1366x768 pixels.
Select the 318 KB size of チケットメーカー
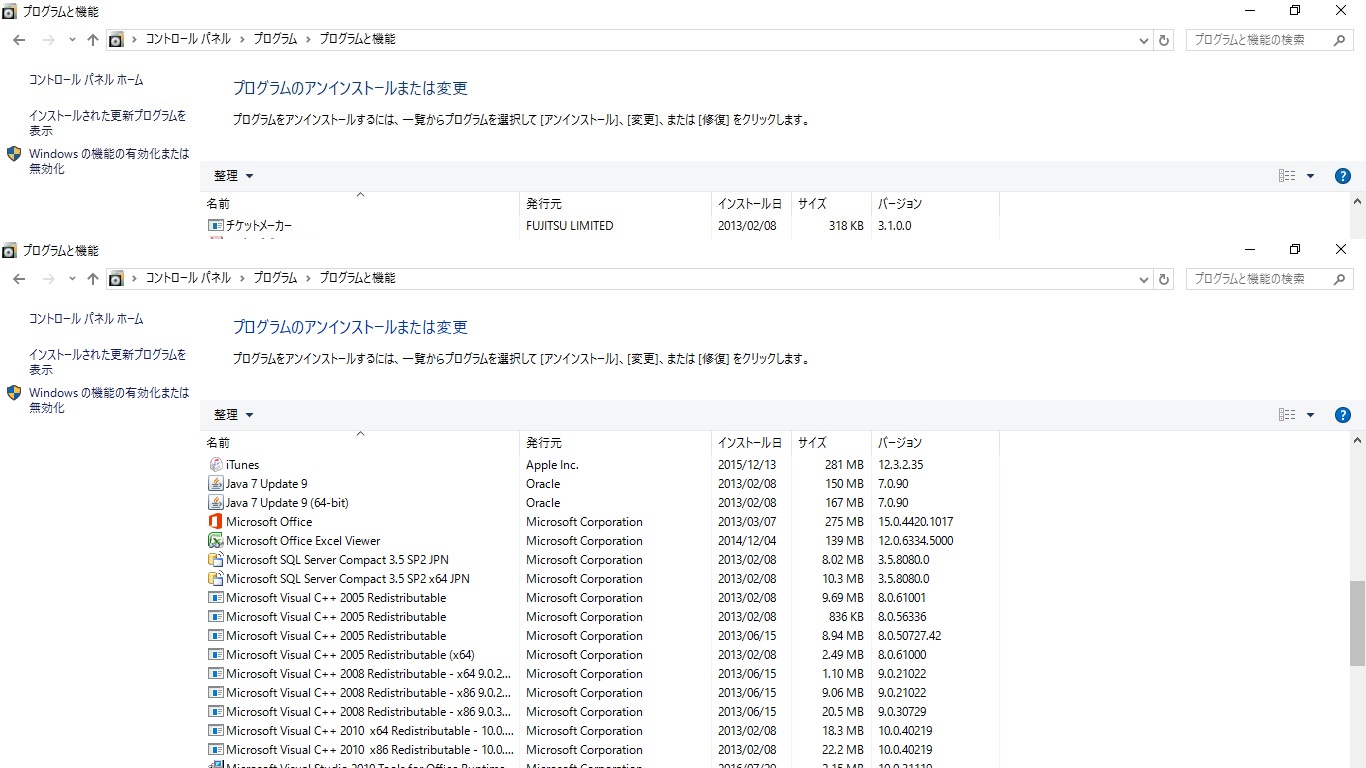(x=846, y=226)
